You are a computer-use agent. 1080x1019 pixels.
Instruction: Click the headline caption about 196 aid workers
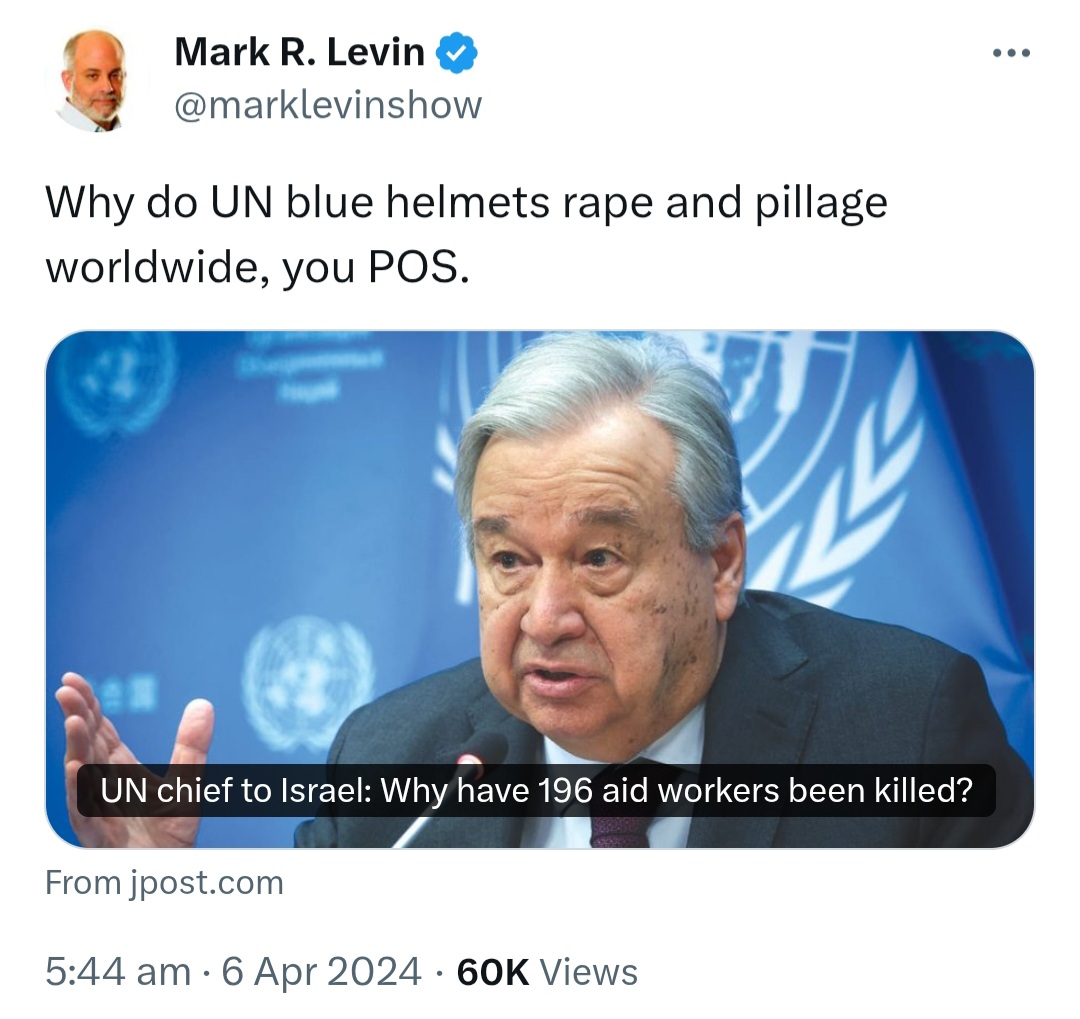[536, 790]
